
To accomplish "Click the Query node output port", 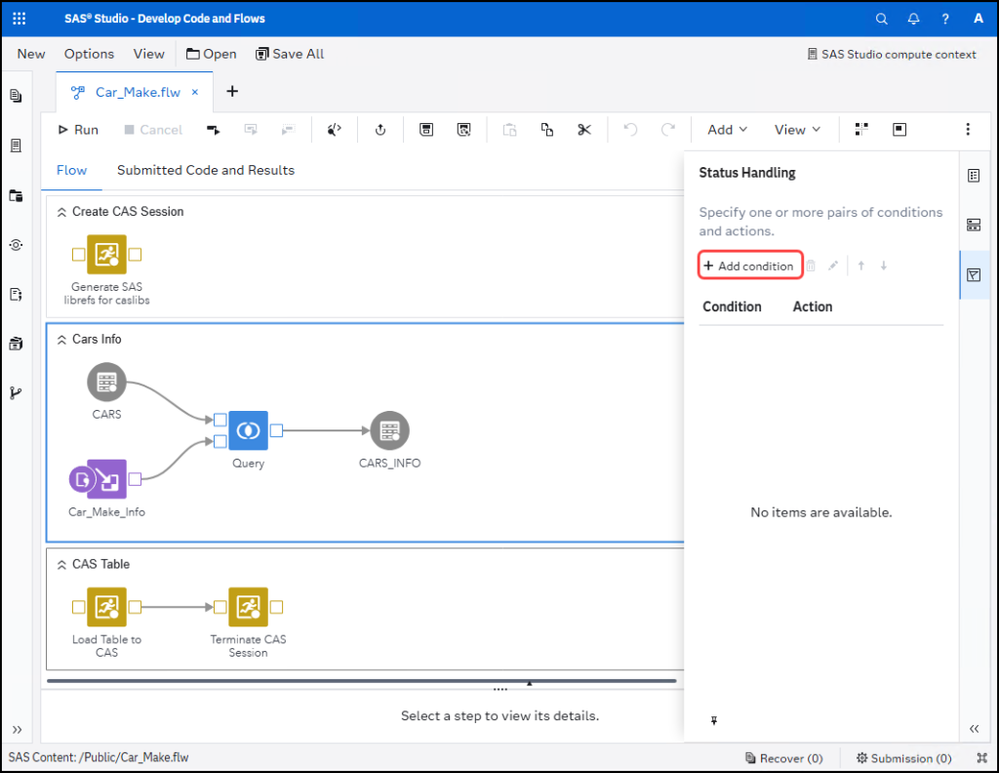I will 277,431.
